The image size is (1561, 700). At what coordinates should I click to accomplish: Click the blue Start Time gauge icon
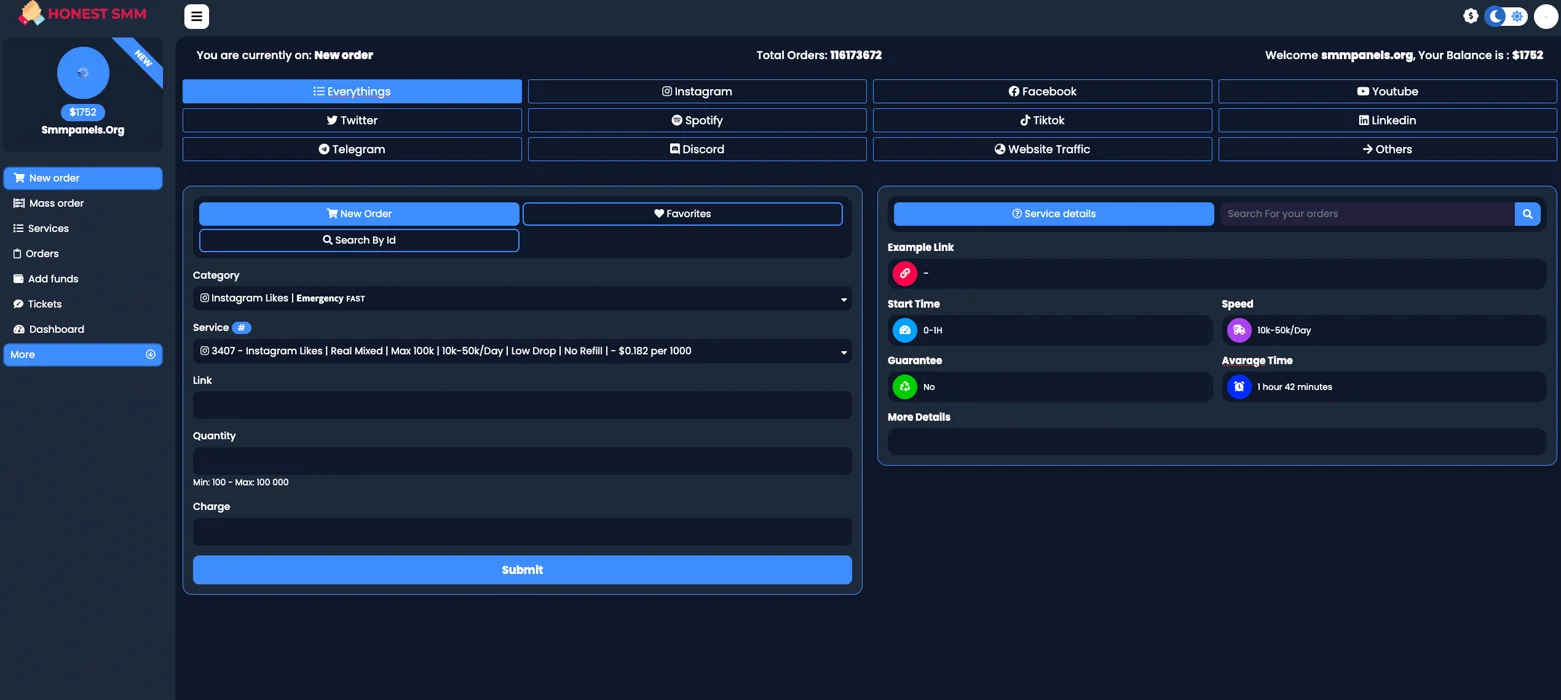pos(904,330)
